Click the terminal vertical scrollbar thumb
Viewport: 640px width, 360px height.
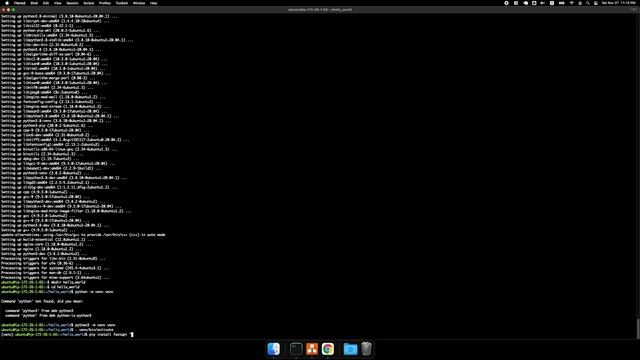(x=638, y=329)
